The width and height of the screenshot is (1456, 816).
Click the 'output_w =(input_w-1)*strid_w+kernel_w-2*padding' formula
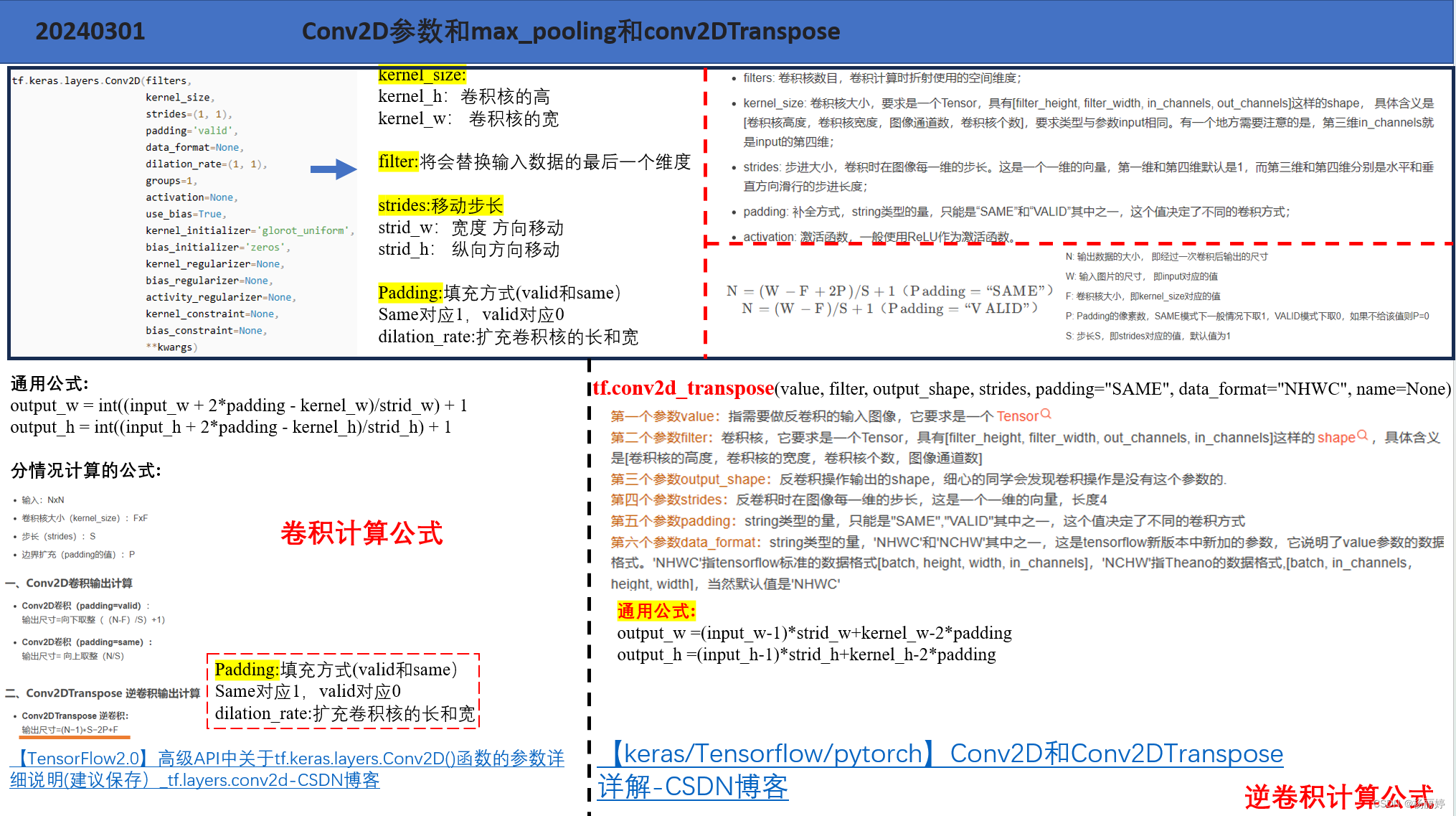coord(815,633)
